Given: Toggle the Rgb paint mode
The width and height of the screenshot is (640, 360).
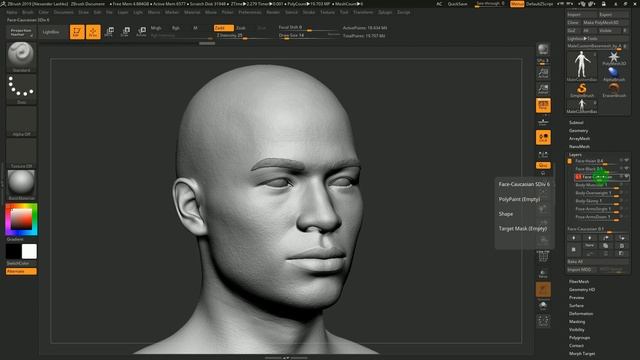Looking at the screenshot, I should coord(176,28).
